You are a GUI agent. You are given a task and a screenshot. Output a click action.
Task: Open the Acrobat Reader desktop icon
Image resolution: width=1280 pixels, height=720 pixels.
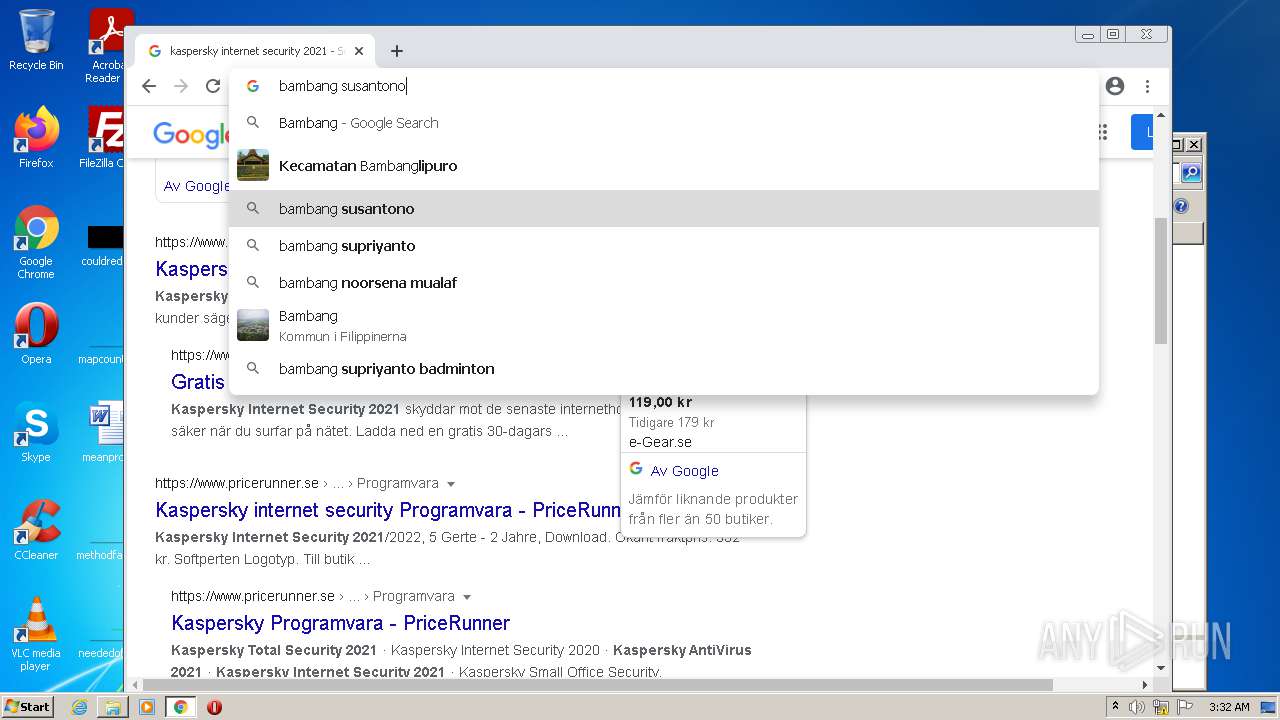coord(106,47)
